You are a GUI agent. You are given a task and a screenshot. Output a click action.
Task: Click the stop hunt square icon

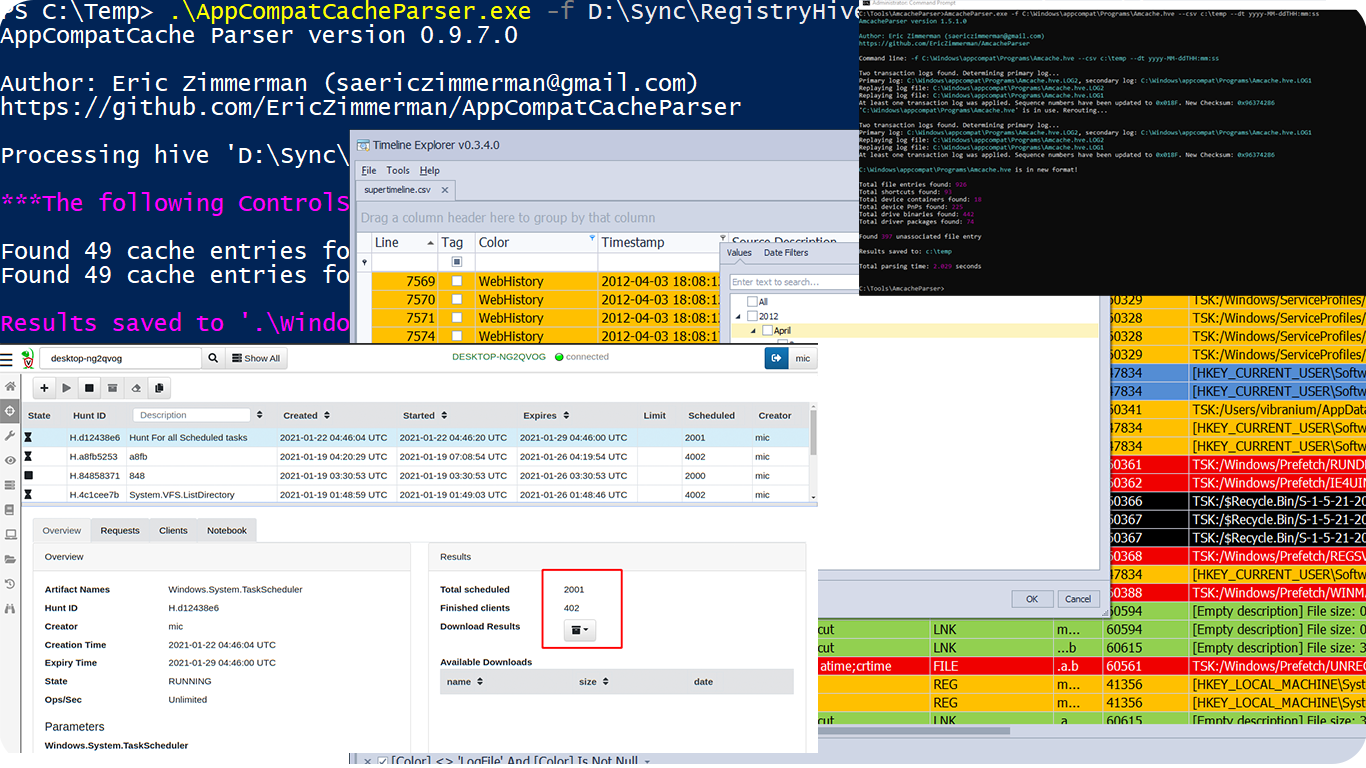coord(89,388)
